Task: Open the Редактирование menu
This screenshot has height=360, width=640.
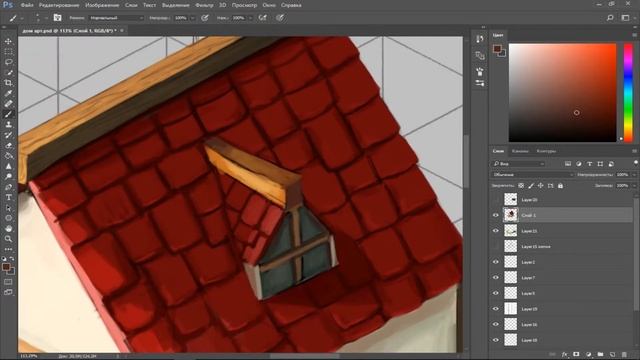Action: coord(59,5)
